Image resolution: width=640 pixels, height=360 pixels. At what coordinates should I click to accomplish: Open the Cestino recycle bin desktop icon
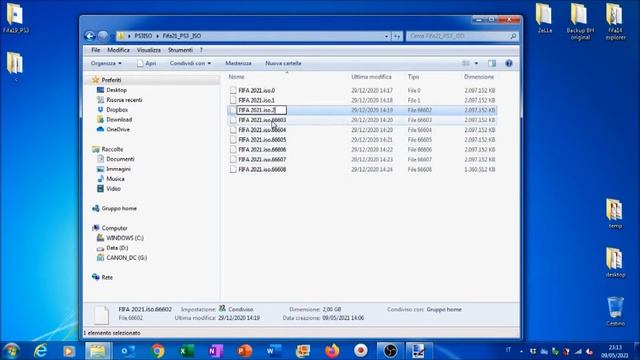(x=615, y=312)
